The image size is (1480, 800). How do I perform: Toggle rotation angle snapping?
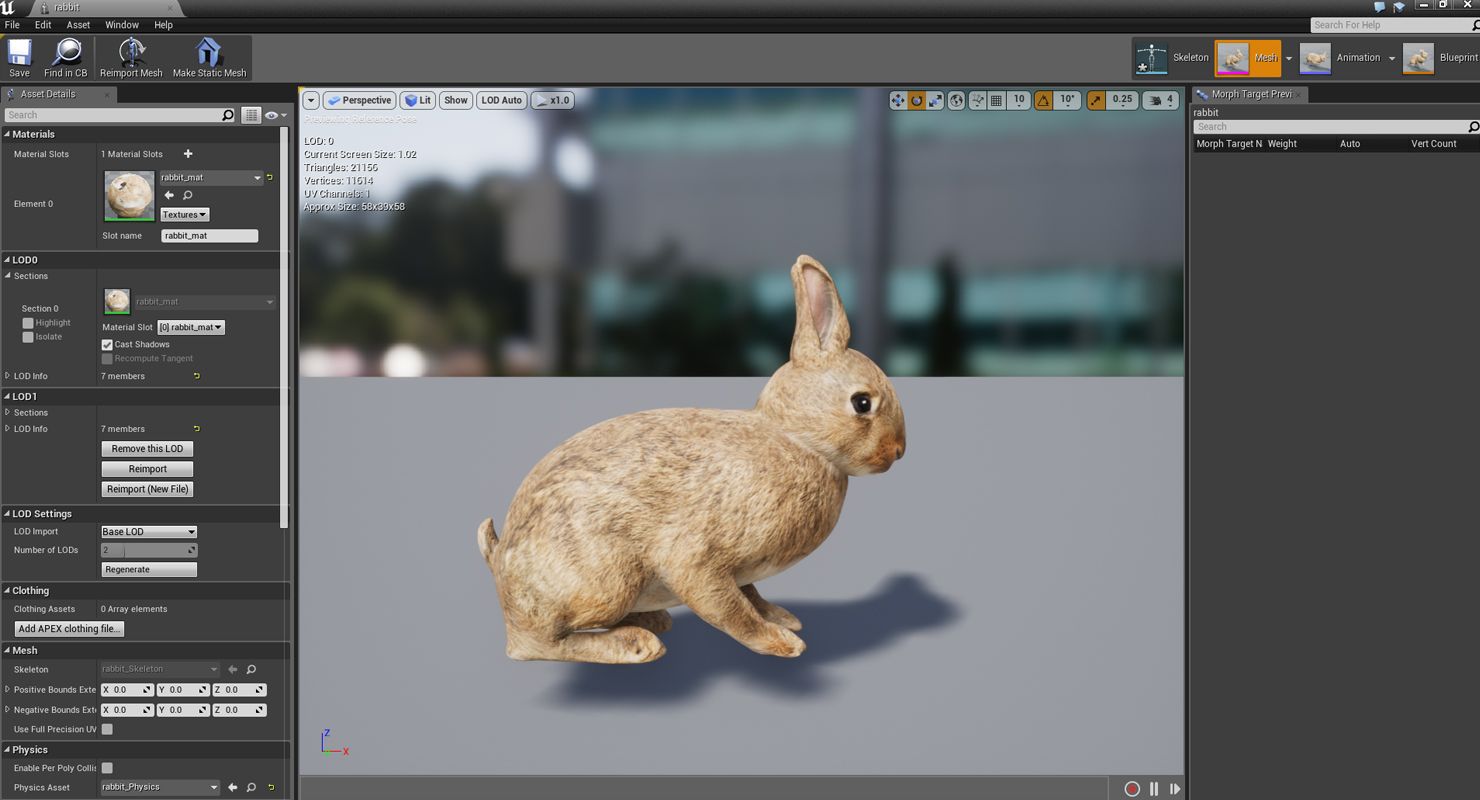click(1043, 100)
